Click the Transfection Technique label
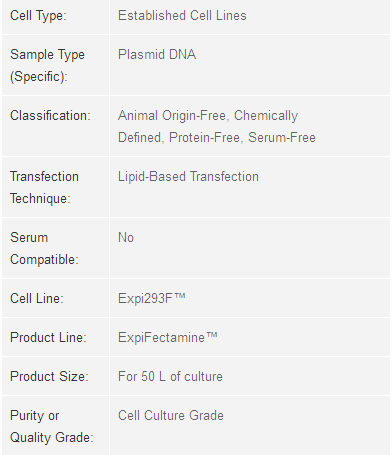392x455 pixels. coord(44,188)
